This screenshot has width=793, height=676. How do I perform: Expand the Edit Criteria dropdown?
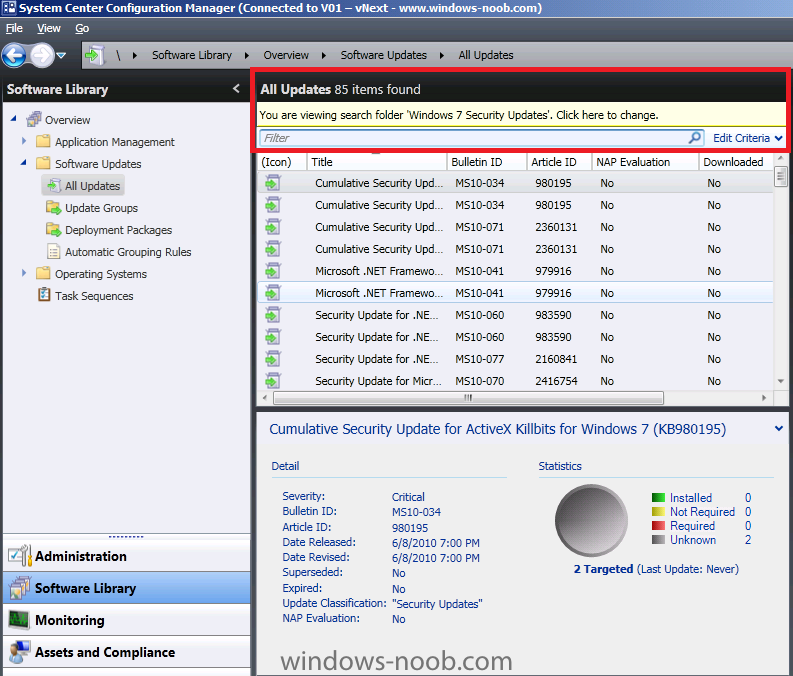pyautogui.click(x=747, y=138)
